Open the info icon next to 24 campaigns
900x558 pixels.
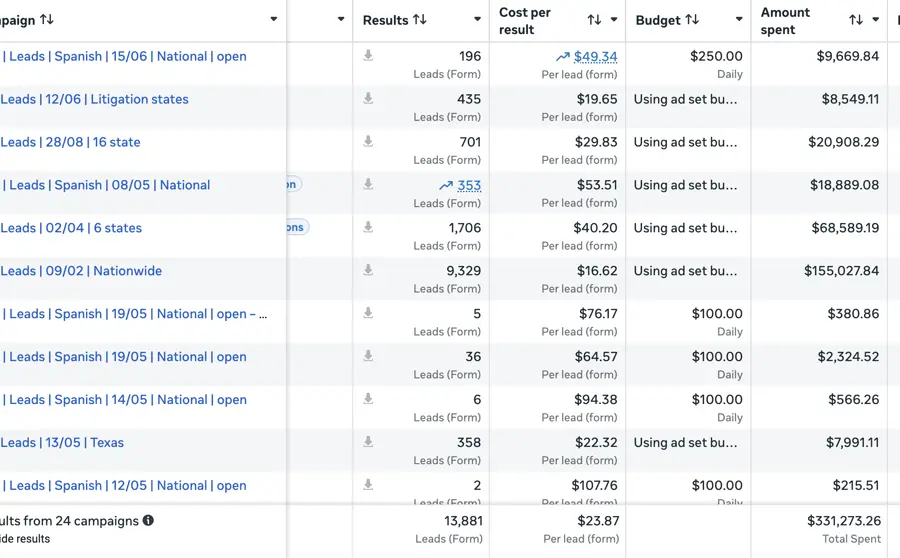point(148,521)
